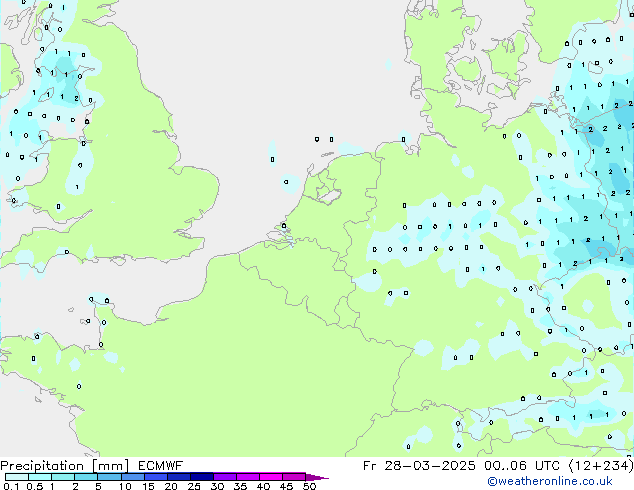Viewport: 634px width, 490px height.
Task: Click the '00..06 UTC' time range text
Action: coord(522,466)
